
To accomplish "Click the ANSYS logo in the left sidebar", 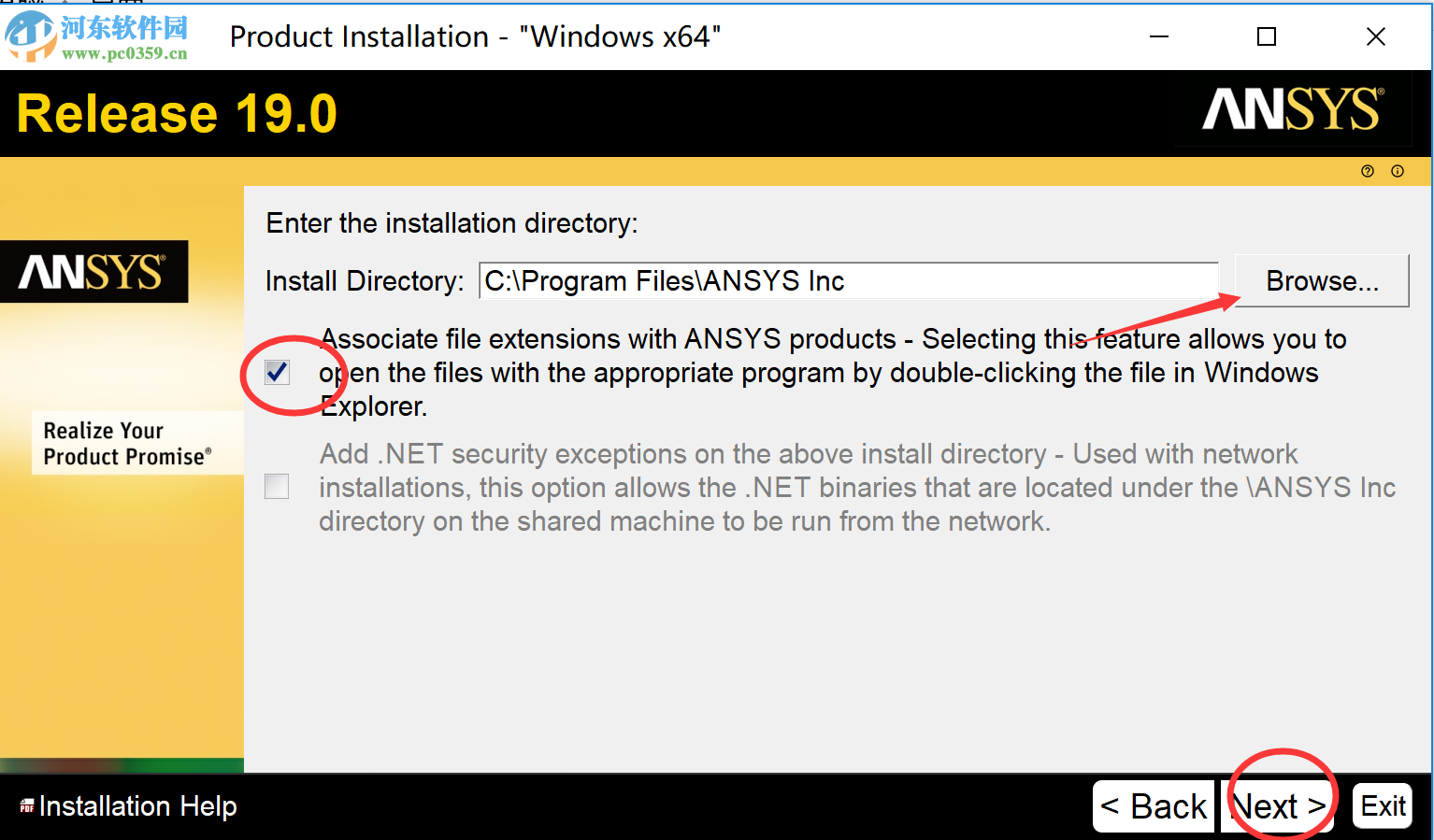I will 93,272.
